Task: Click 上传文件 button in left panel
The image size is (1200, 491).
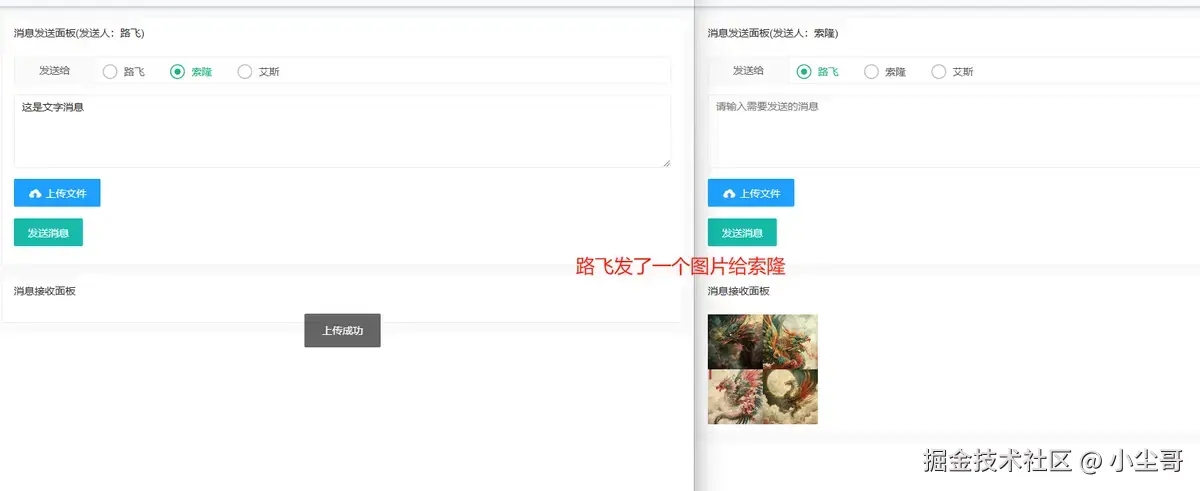Action: click(57, 193)
